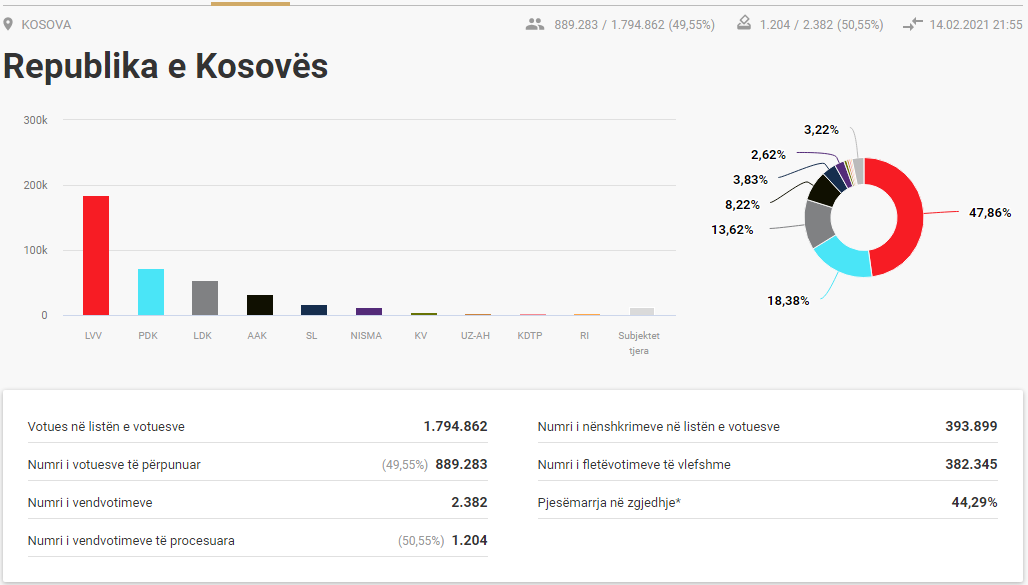Click the bold 1.204 table value
1028x585 pixels.
coord(469,540)
